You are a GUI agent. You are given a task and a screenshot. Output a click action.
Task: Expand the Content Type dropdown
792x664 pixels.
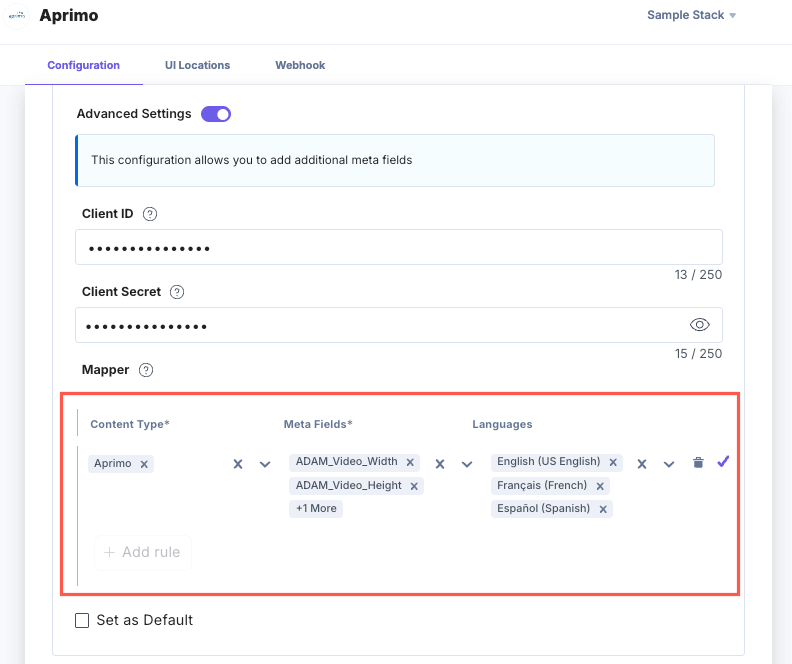(265, 464)
